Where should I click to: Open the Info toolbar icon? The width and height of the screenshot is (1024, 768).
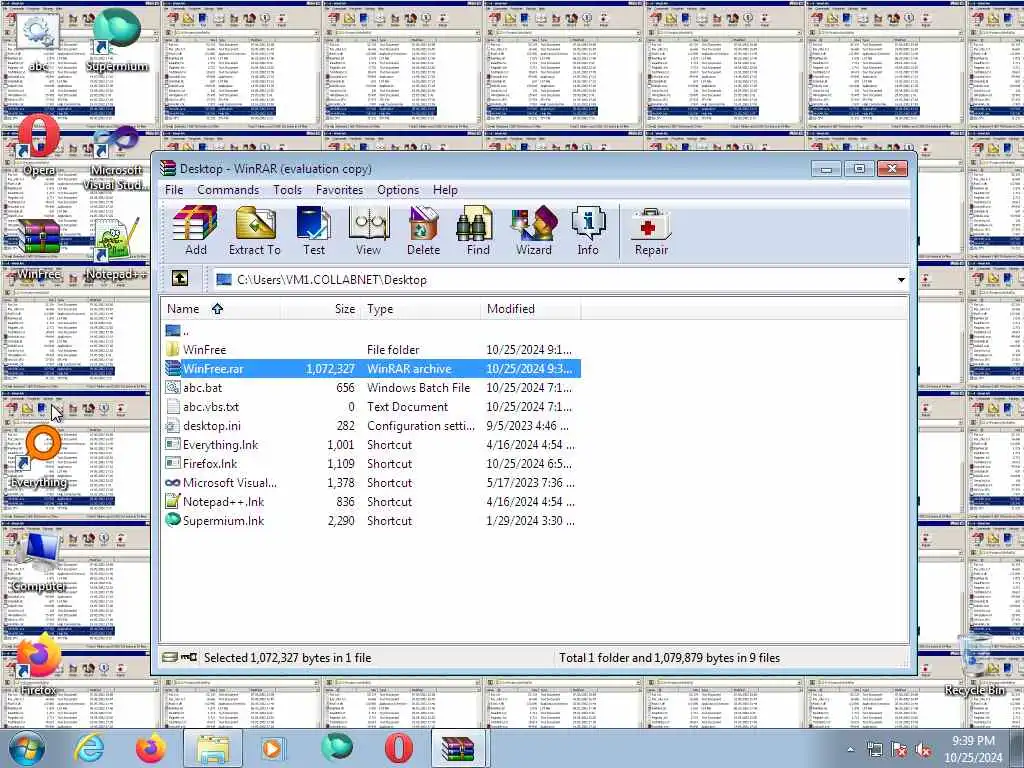(588, 231)
